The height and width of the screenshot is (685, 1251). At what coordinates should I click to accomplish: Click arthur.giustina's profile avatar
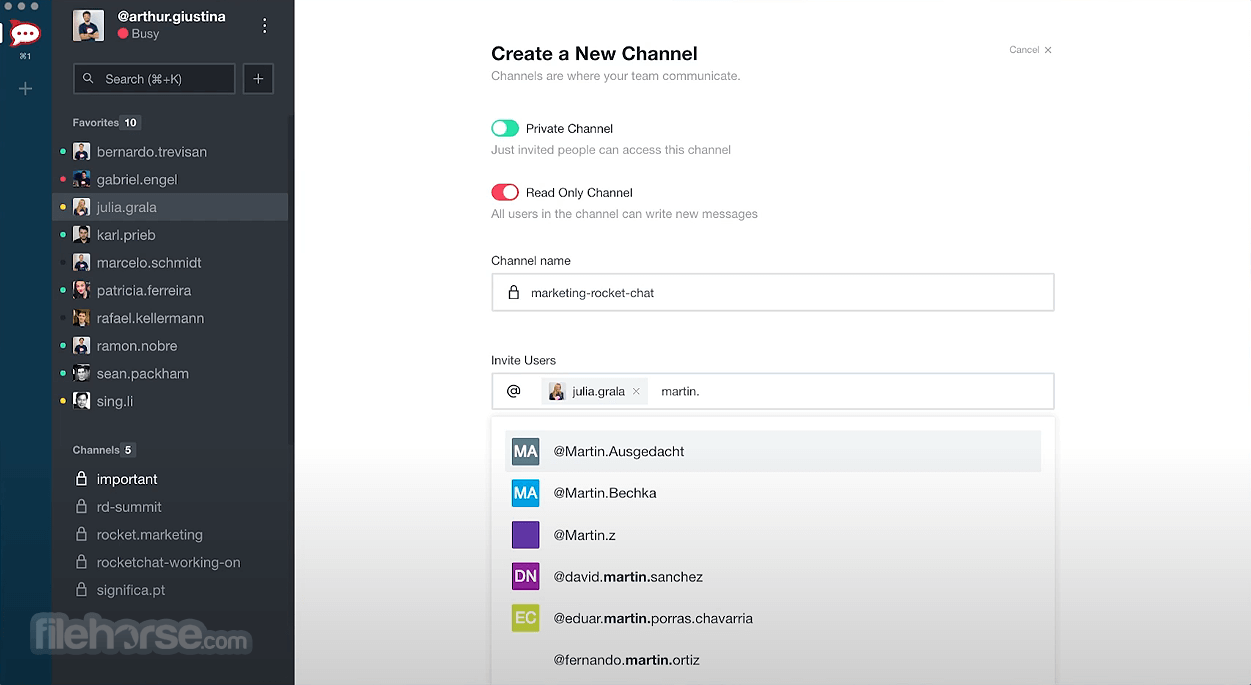tap(88, 25)
